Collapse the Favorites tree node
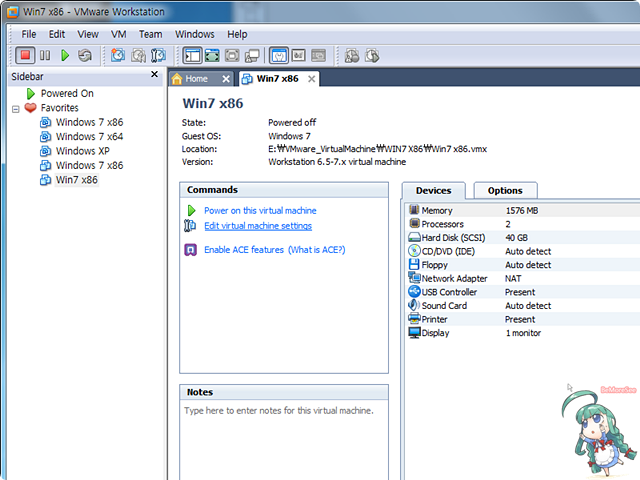 (16, 109)
